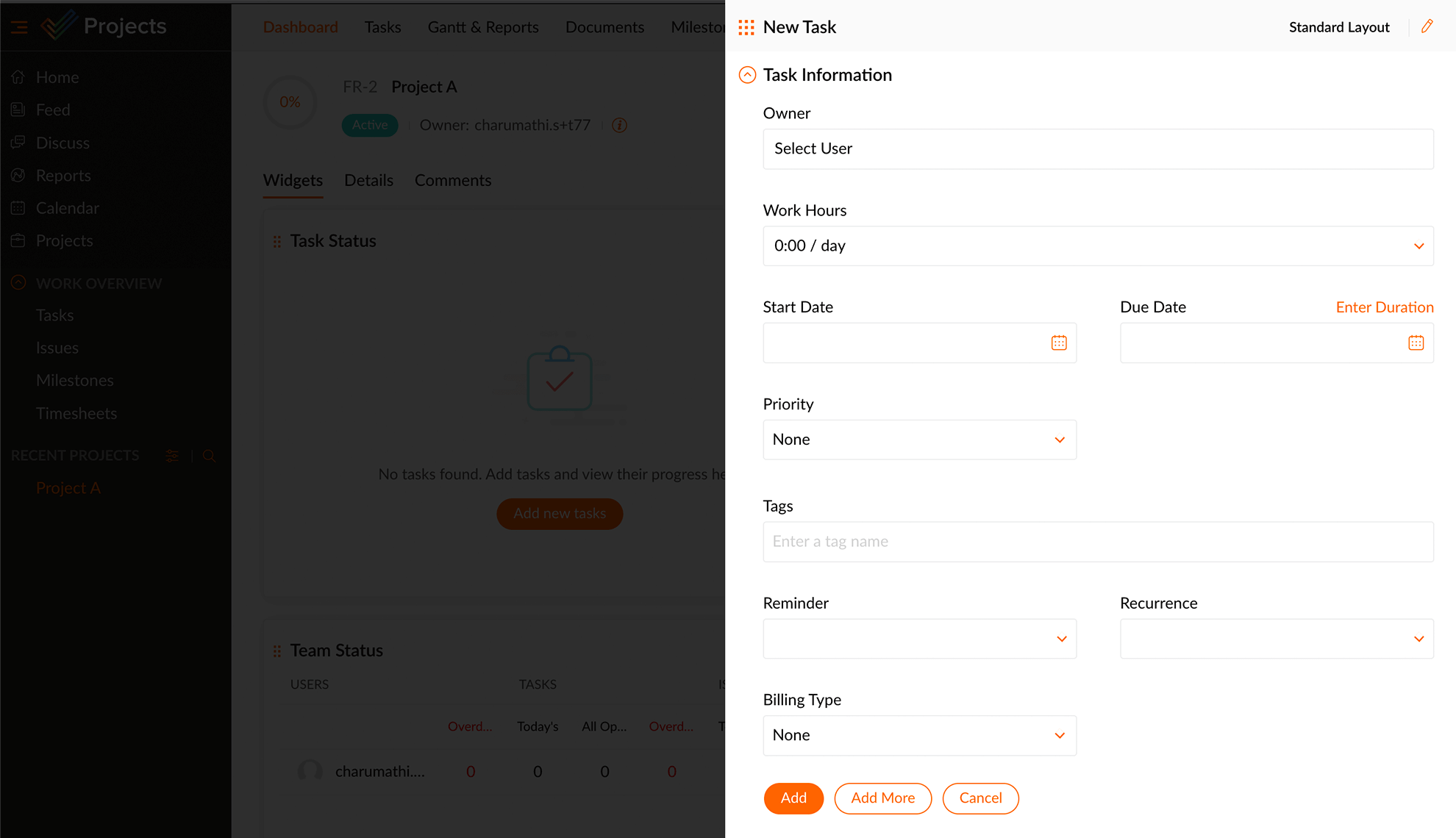Viewport: 1456px width, 838px height.
Task: Expand the Work Hours per day dropdown
Action: 1420,246
